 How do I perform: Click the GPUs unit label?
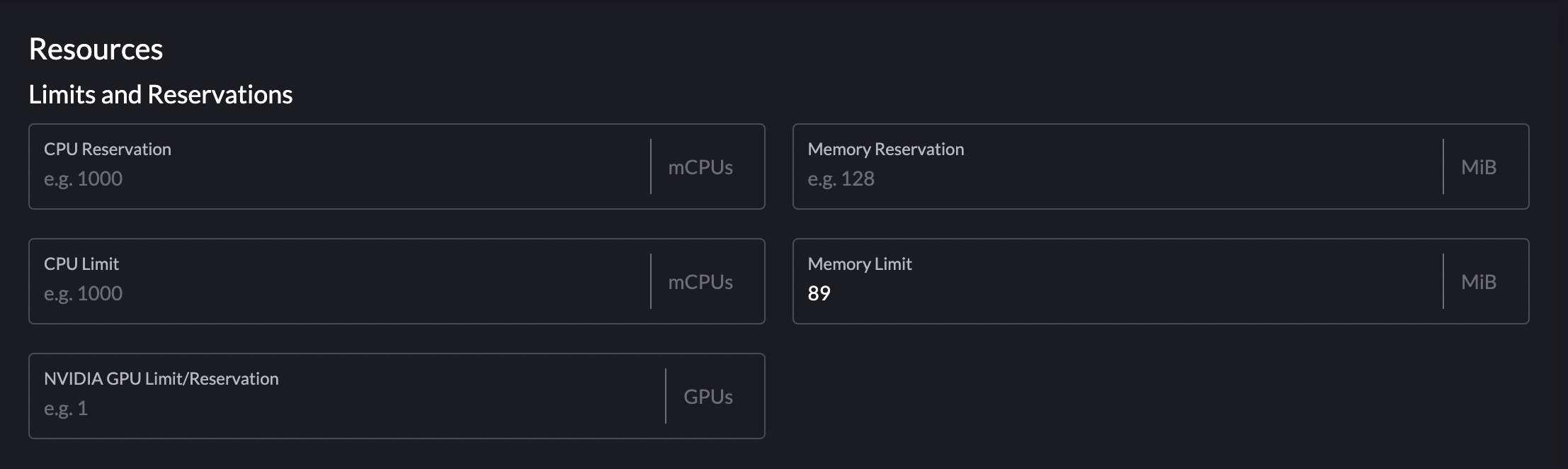coord(708,396)
